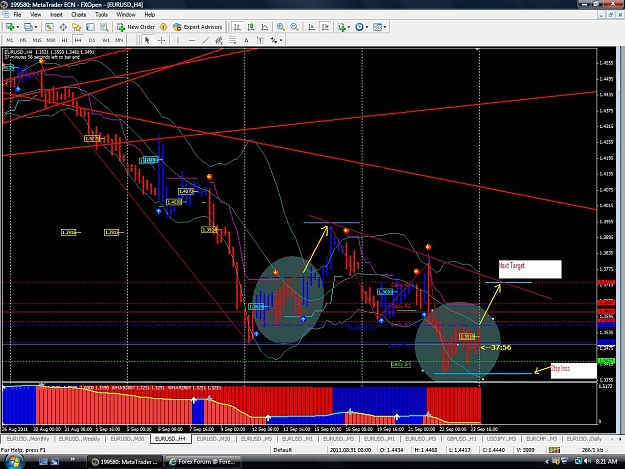Open a new chart window
This screenshot has height=469, width=625.
click(x=10, y=27)
